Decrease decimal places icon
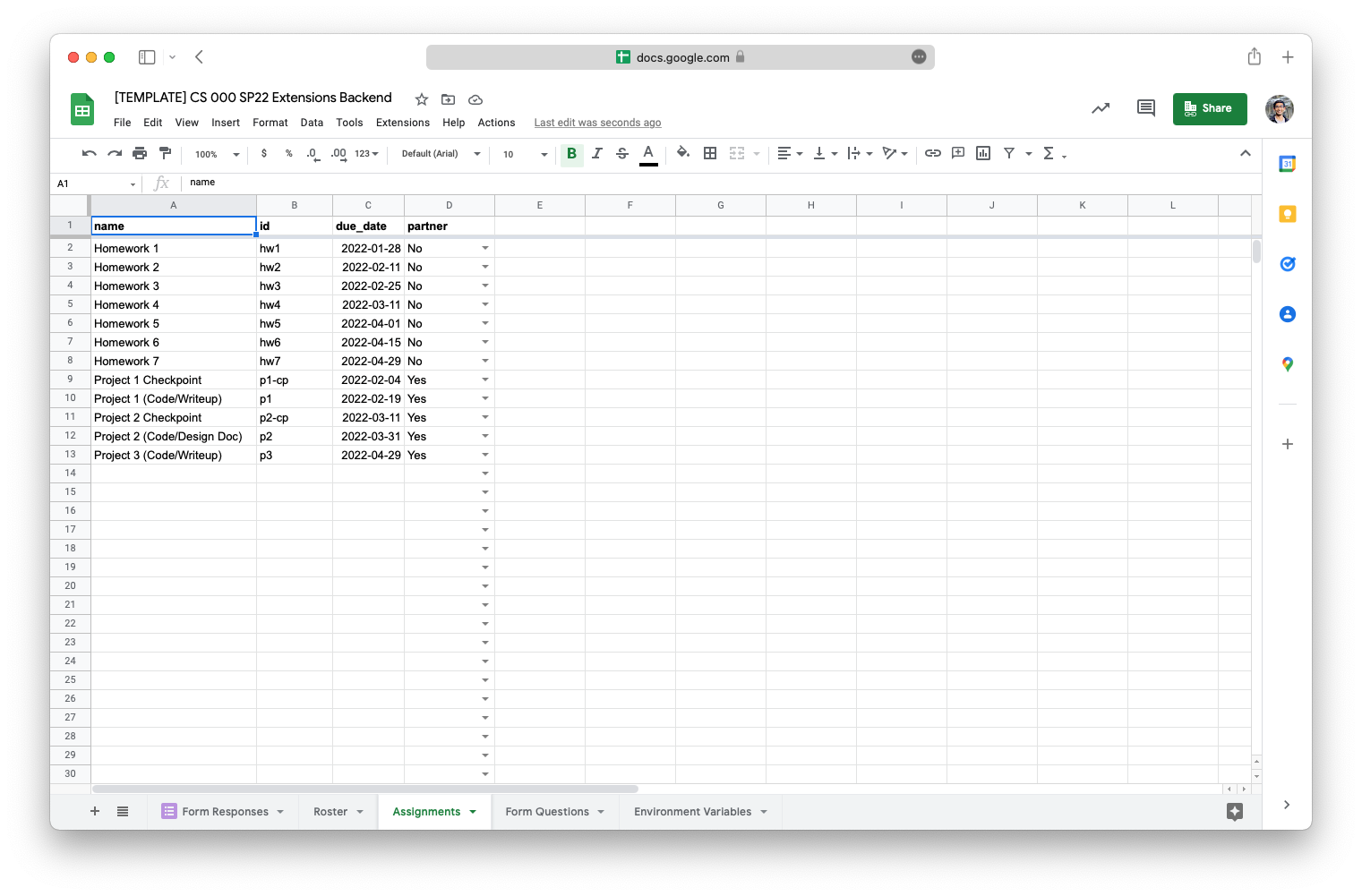This screenshot has width=1362, height=896. coord(313,154)
